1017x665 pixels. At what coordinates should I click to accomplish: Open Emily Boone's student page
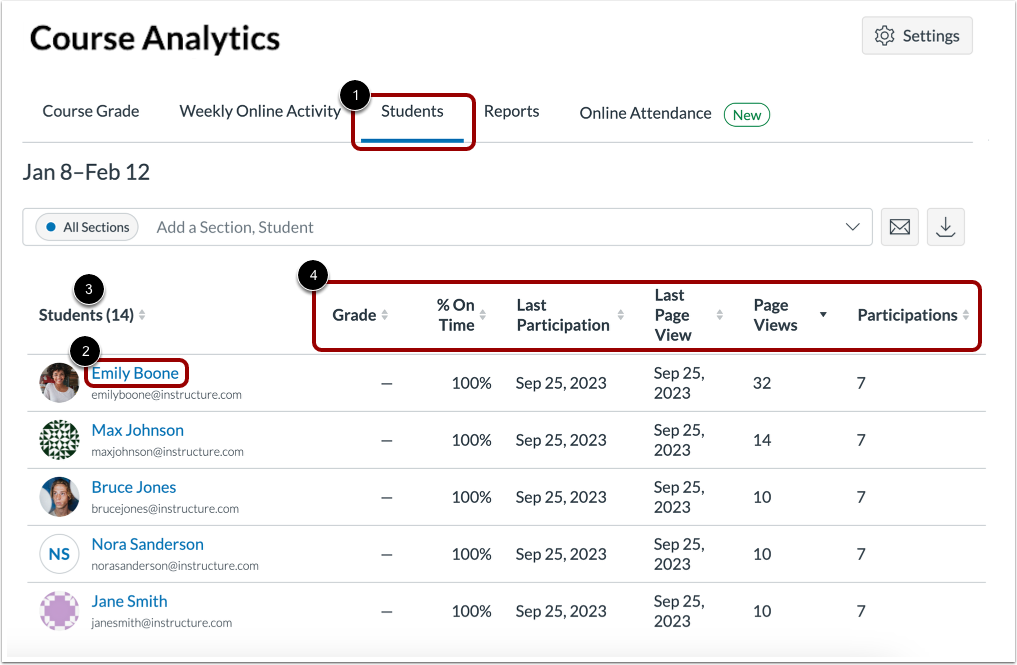pyautogui.click(x=136, y=373)
